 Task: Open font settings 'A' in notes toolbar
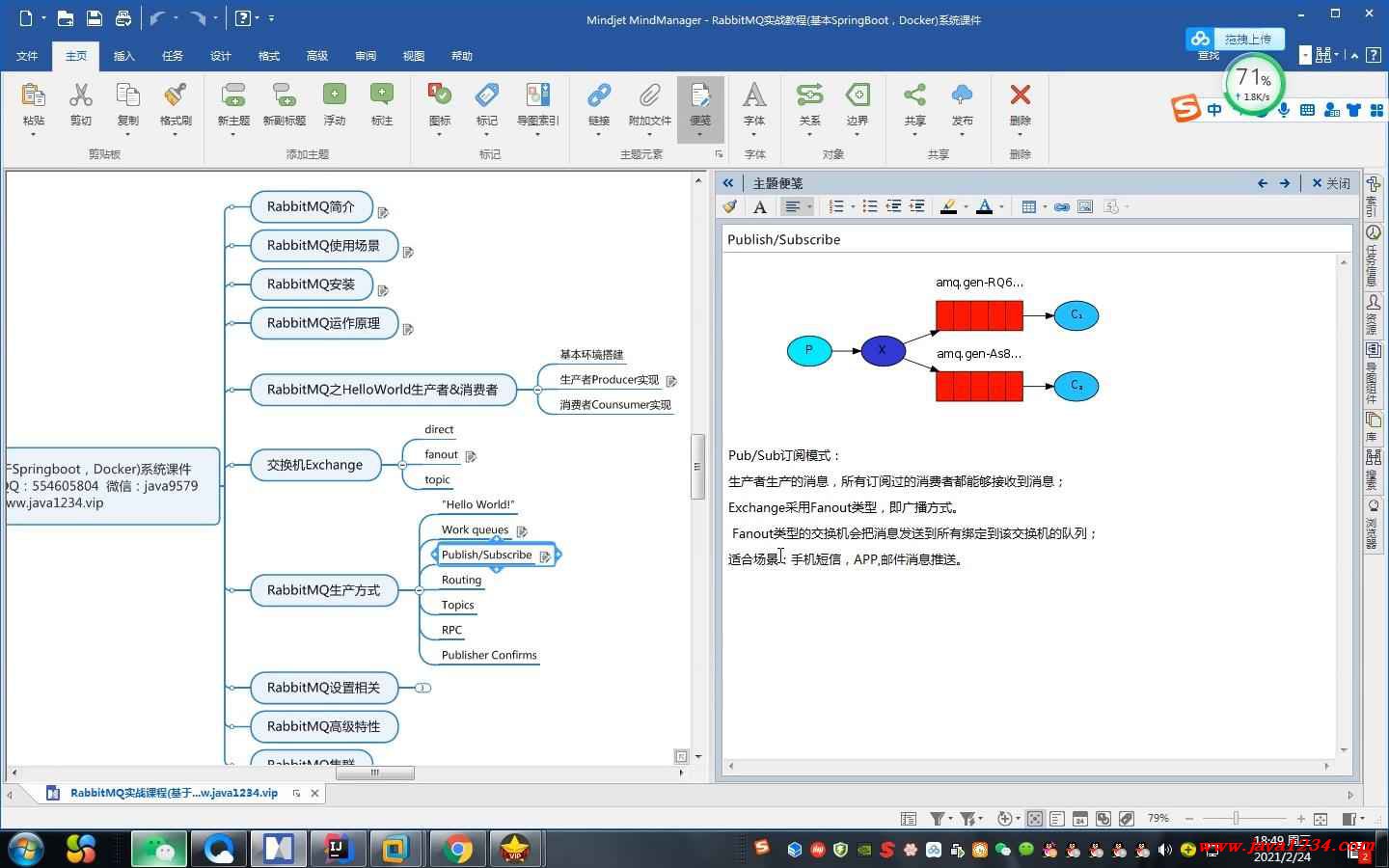tap(760, 206)
